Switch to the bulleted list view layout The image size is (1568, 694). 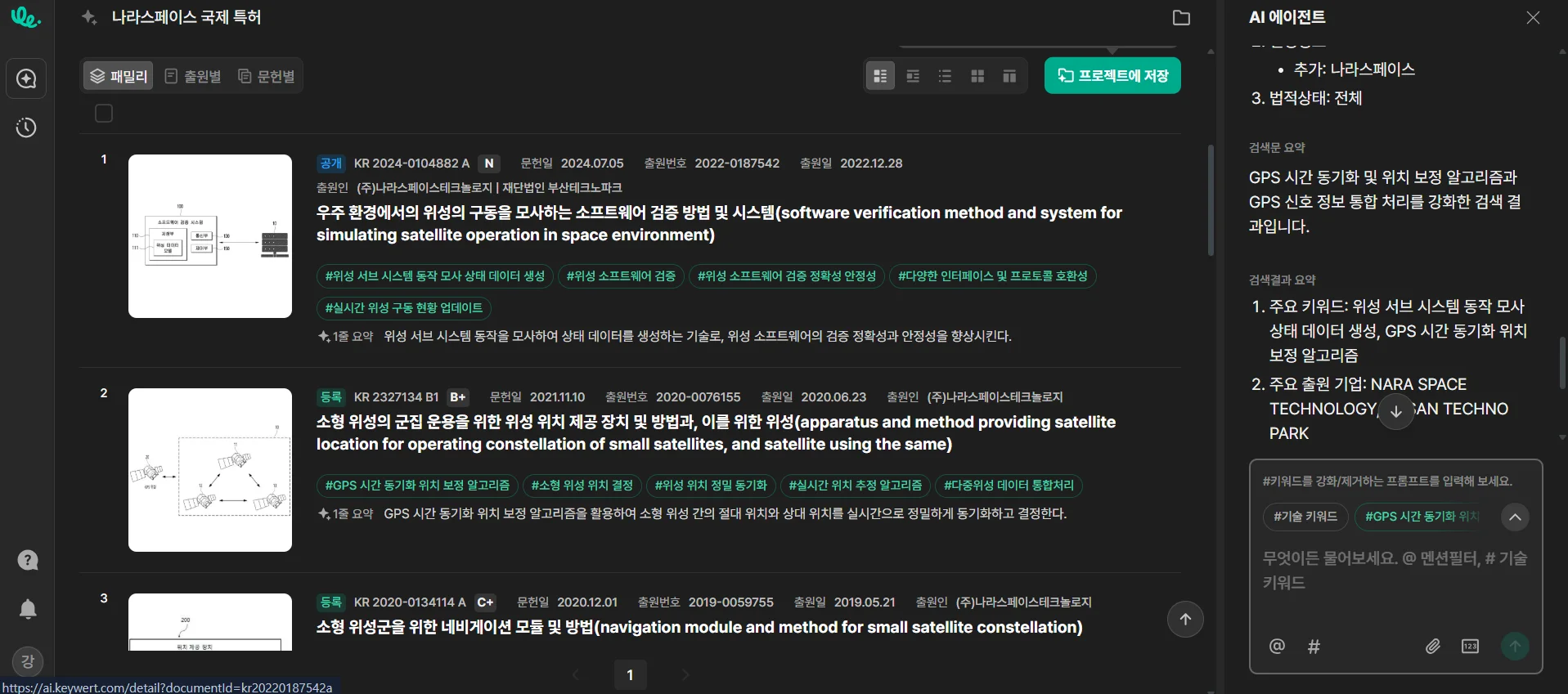[945, 76]
